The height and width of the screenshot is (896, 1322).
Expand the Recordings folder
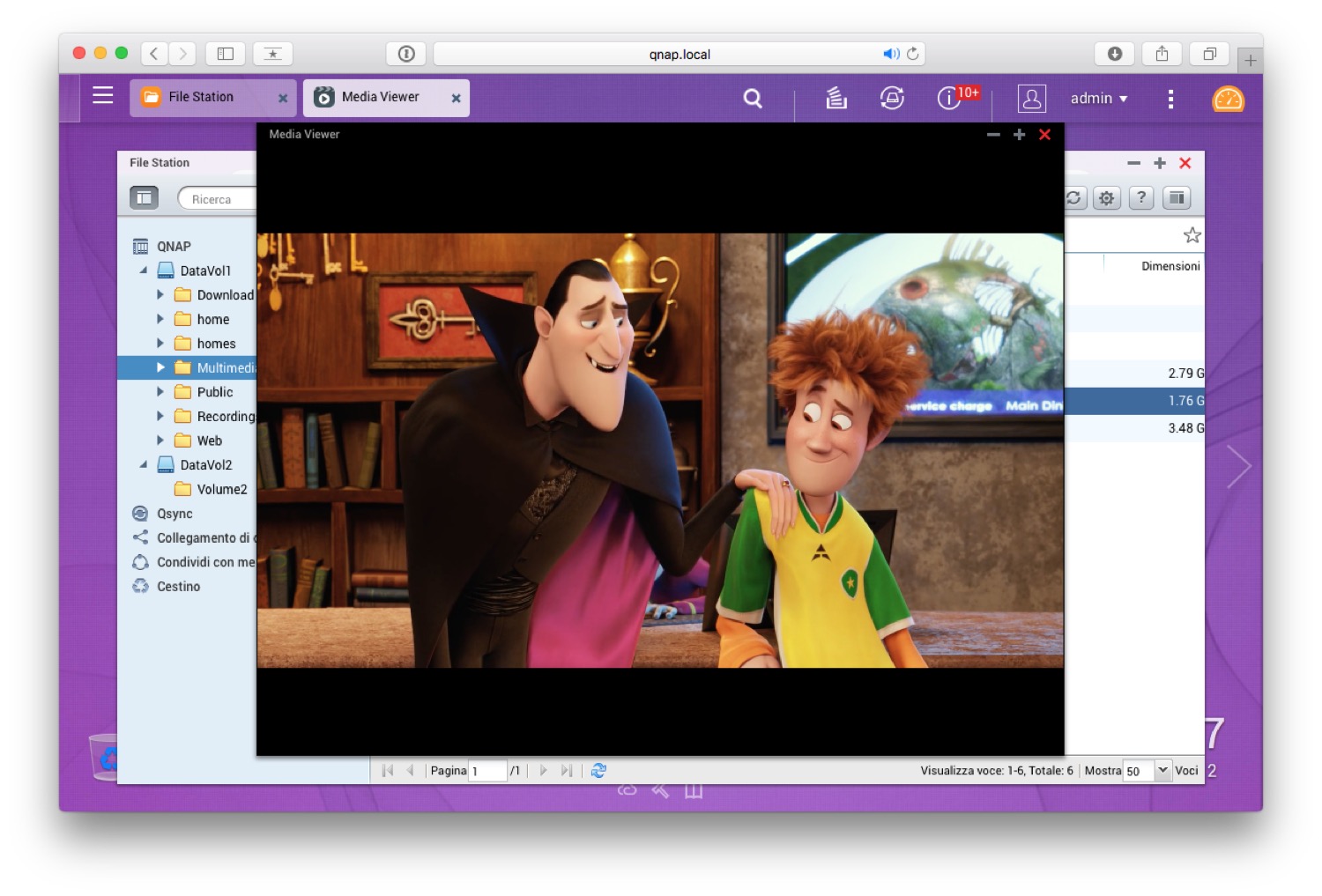pyautogui.click(x=160, y=416)
